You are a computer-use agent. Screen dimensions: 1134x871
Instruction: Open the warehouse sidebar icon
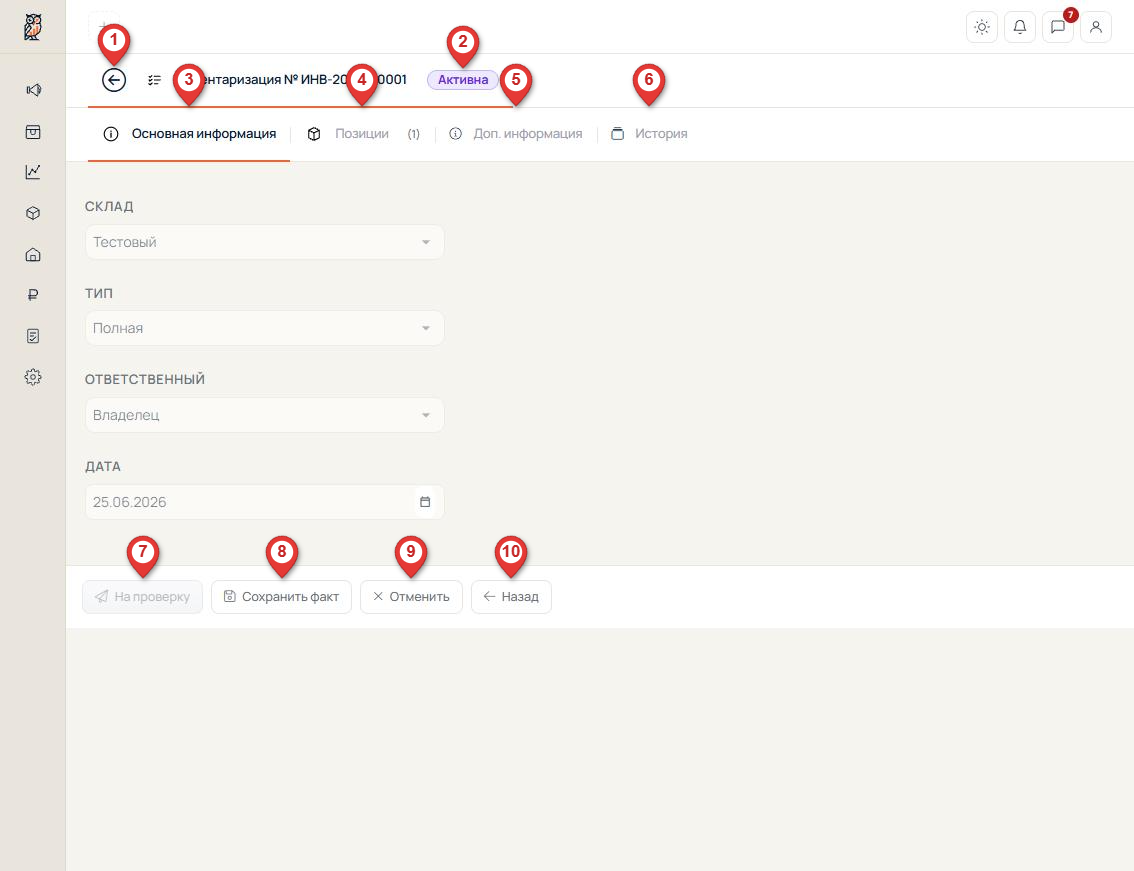[33, 255]
